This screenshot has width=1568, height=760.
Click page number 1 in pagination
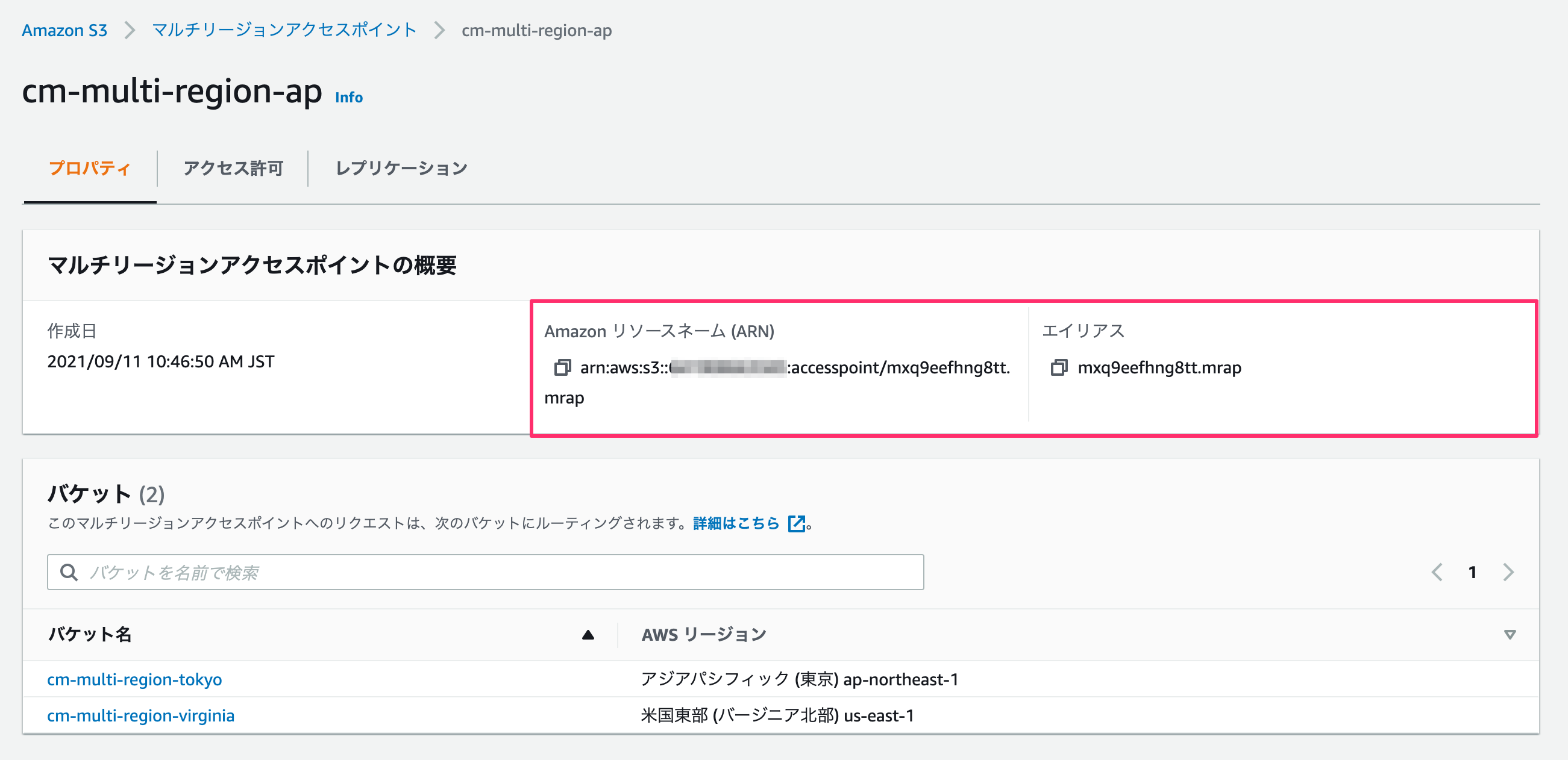click(1472, 572)
